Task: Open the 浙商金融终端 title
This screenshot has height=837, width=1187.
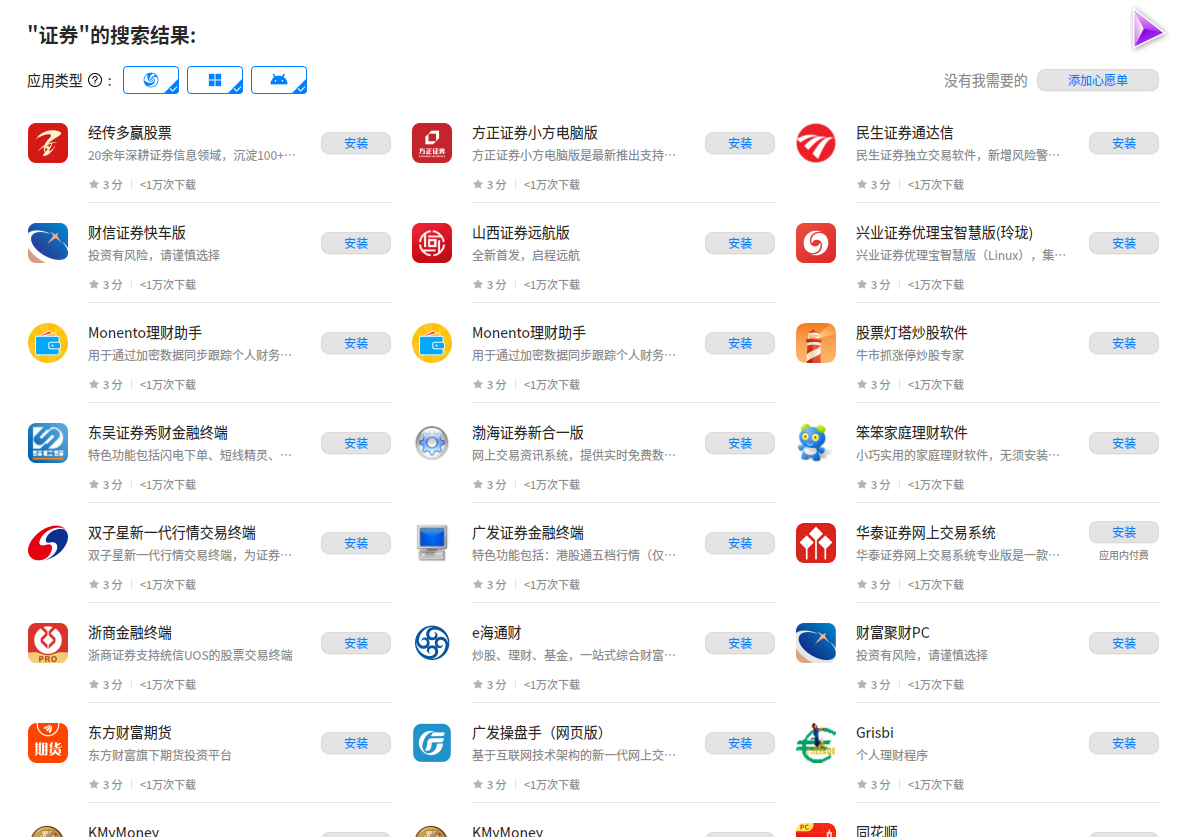Action: pos(129,633)
